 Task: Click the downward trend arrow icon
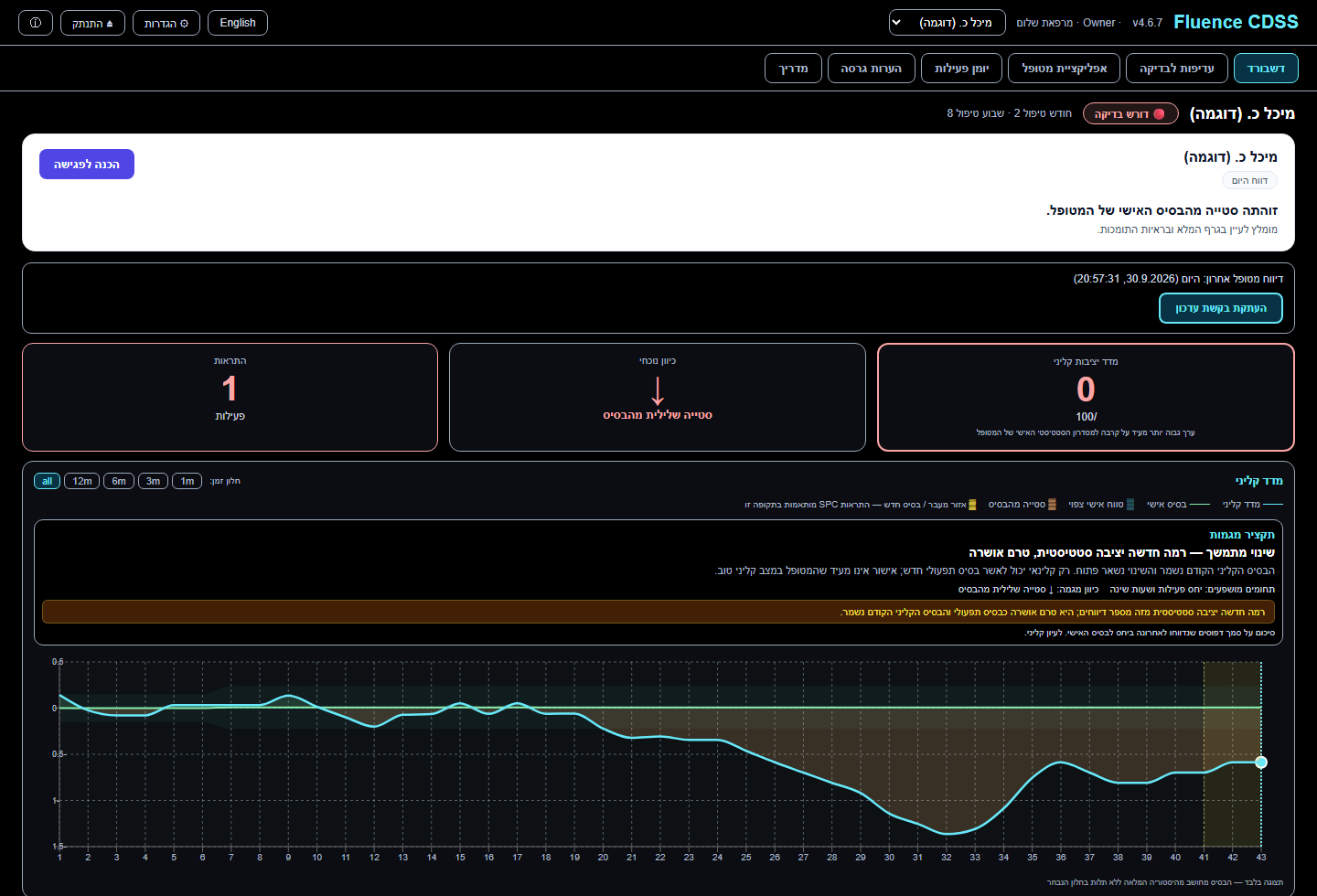pyautogui.click(x=658, y=390)
